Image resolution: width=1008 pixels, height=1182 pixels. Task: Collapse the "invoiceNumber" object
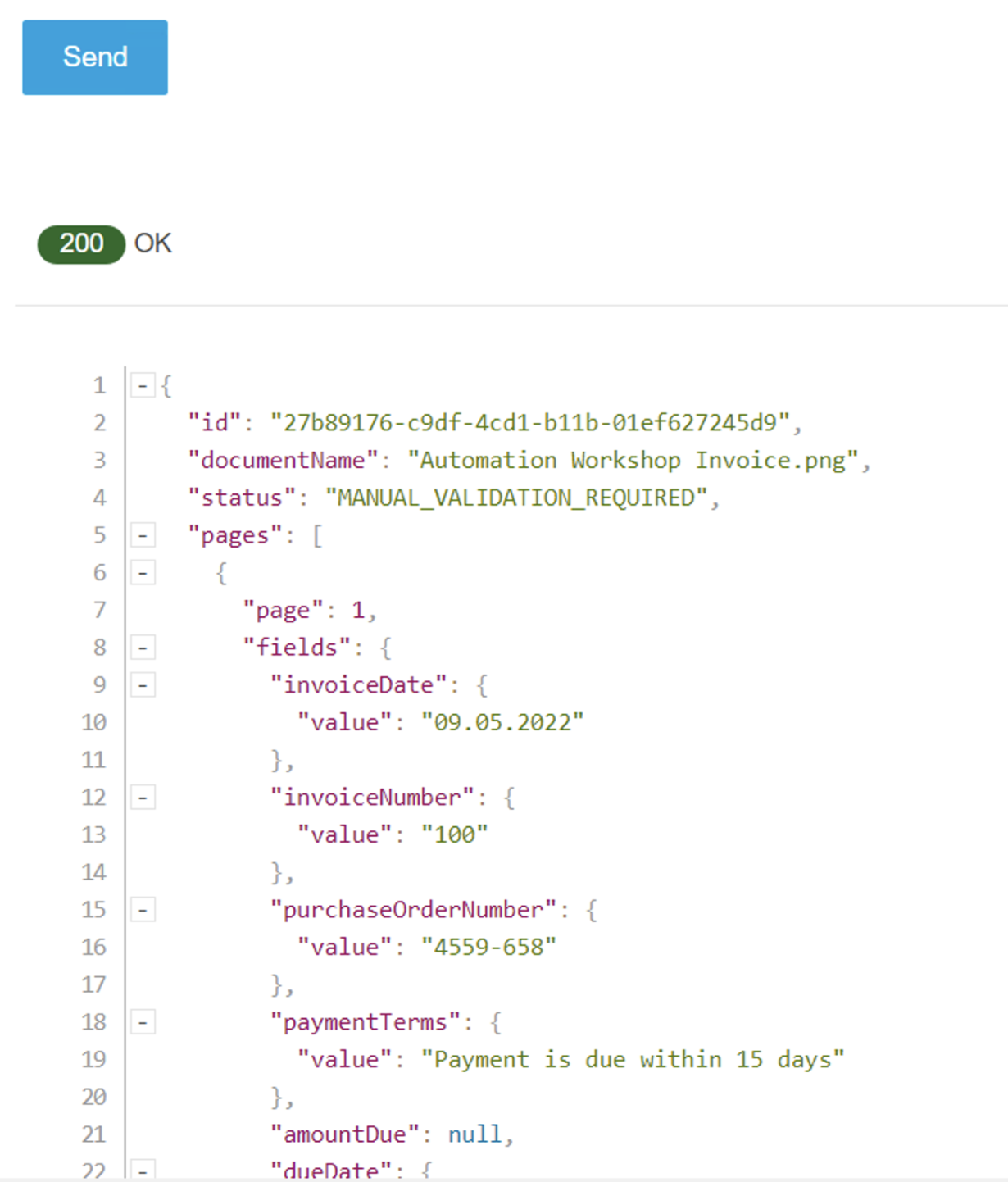pos(143,797)
